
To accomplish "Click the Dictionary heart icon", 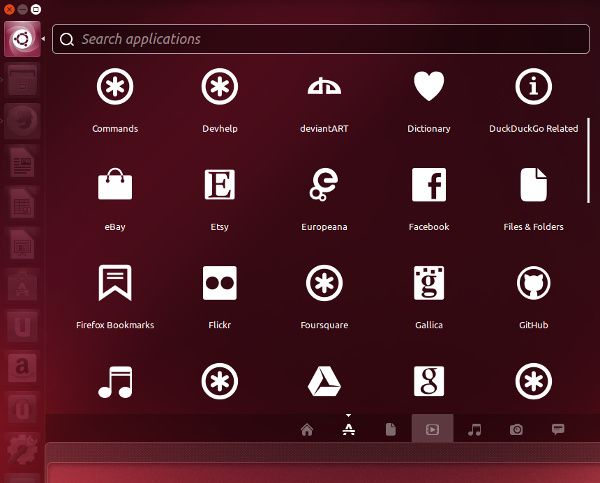I will [429, 88].
